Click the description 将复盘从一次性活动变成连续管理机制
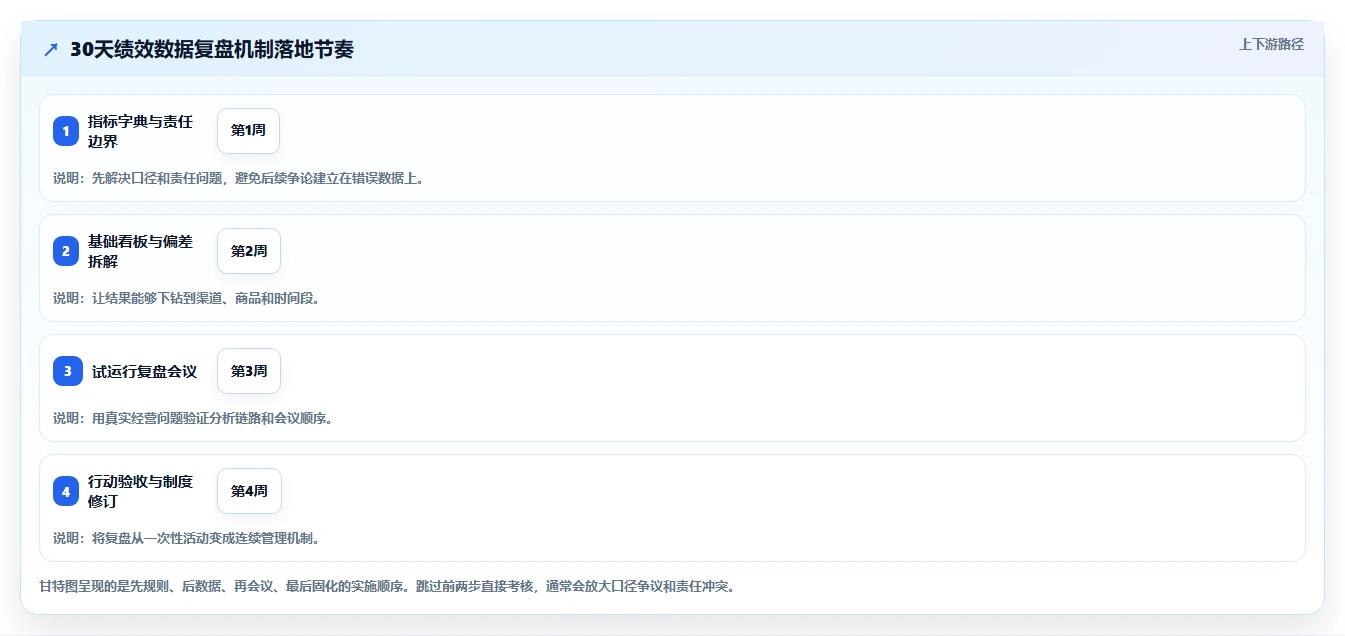The height and width of the screenshot is (636, 1345). click(x=186, y=538)
